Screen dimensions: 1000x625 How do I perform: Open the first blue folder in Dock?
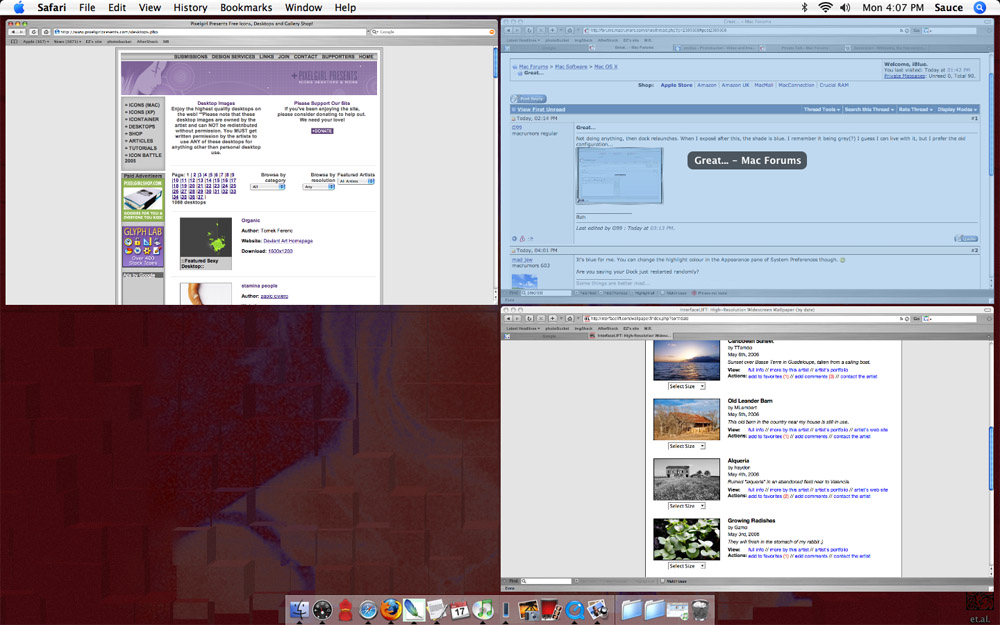coord(631,610)
